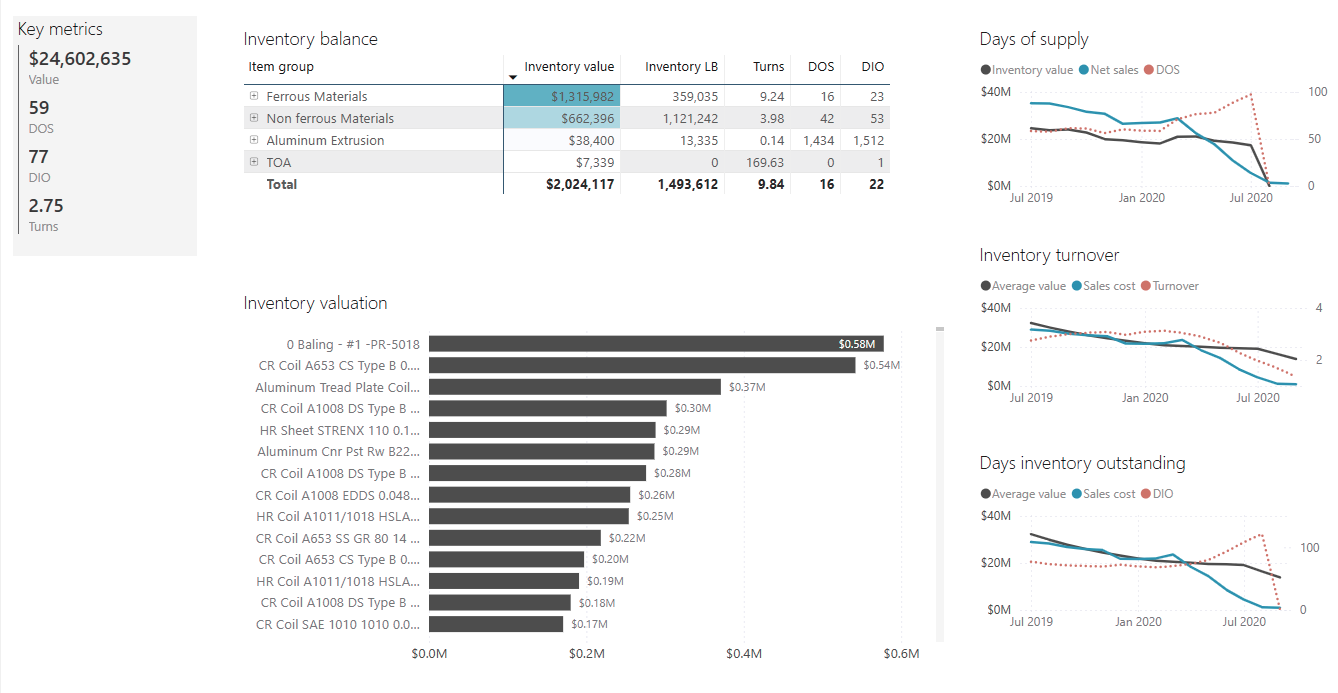Viewport: 1338px width, 693px height.
Task: Click the Aluminum Tread Plate Coil bar
Action: (x=575, y=387)
